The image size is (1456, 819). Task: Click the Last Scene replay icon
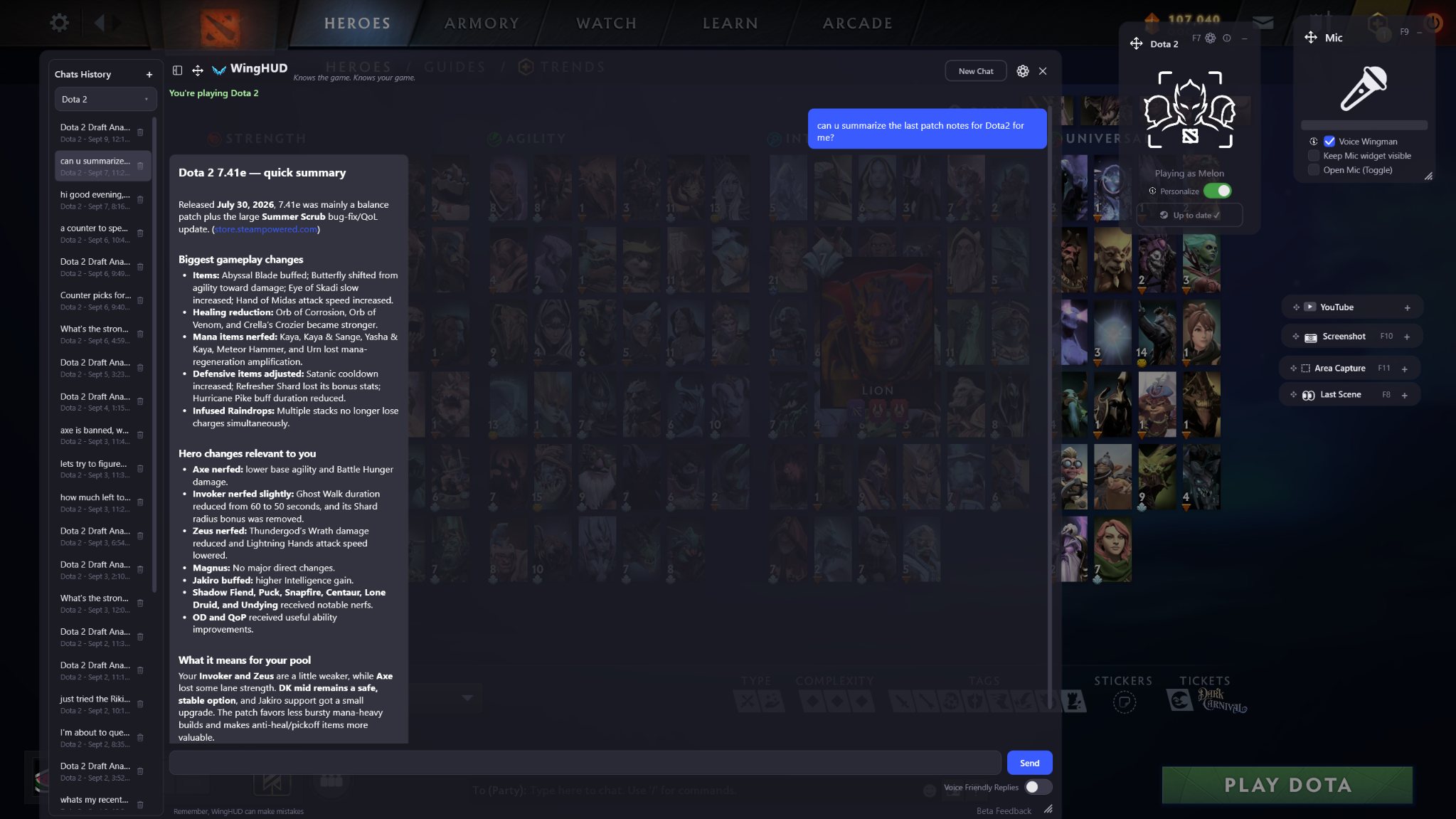[1308, 395]
